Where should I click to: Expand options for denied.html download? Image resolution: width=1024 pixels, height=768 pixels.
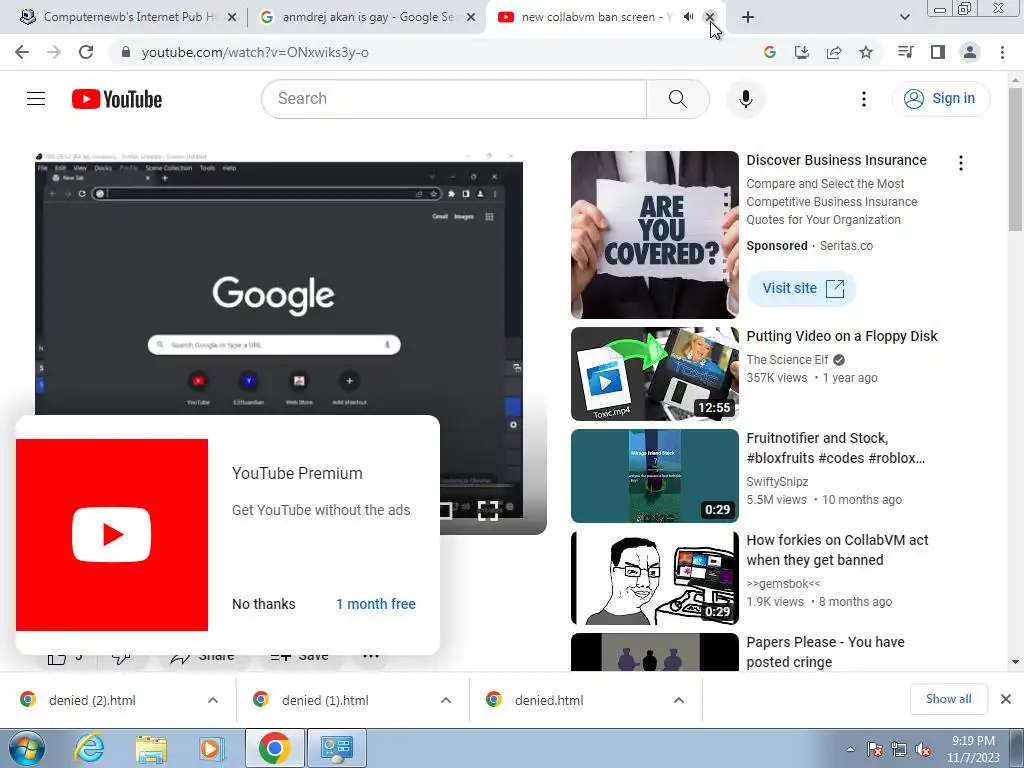(679, 700)
